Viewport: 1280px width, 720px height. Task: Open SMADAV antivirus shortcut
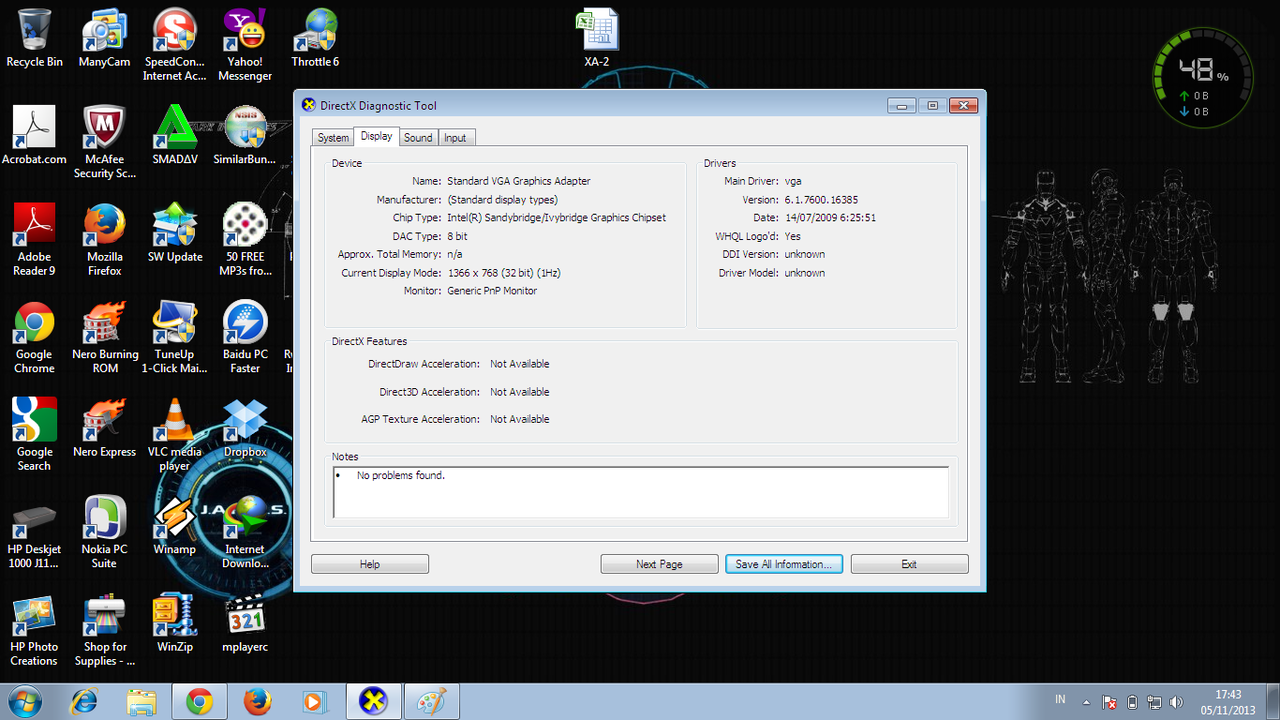click(x=175, y=135)
